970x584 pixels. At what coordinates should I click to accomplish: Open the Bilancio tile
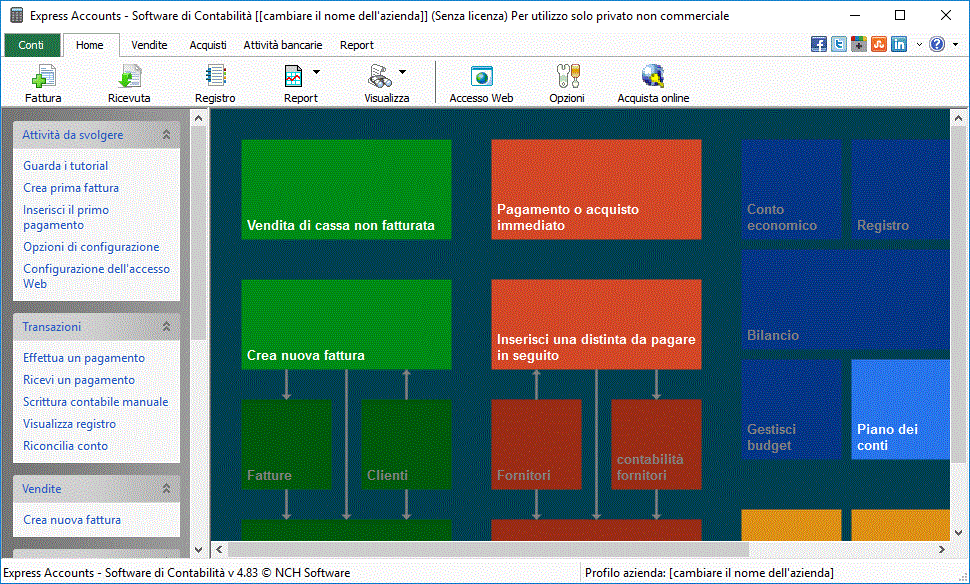(846, 300)
